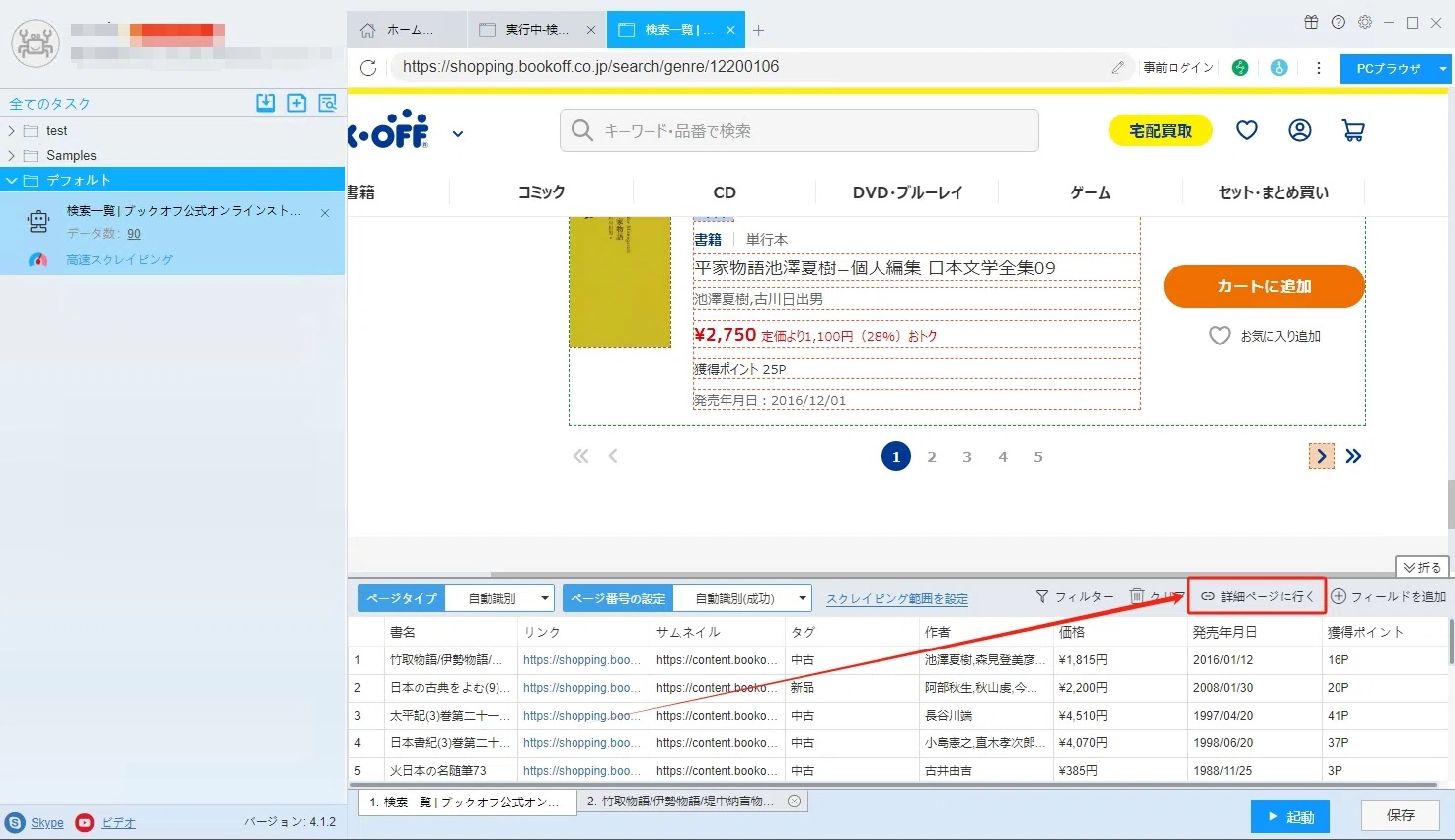This screenshot has width=1455, height=840.
Task: Open the ページタイプ 自動識別 dropdown
Action: click(x=498, y=598)
